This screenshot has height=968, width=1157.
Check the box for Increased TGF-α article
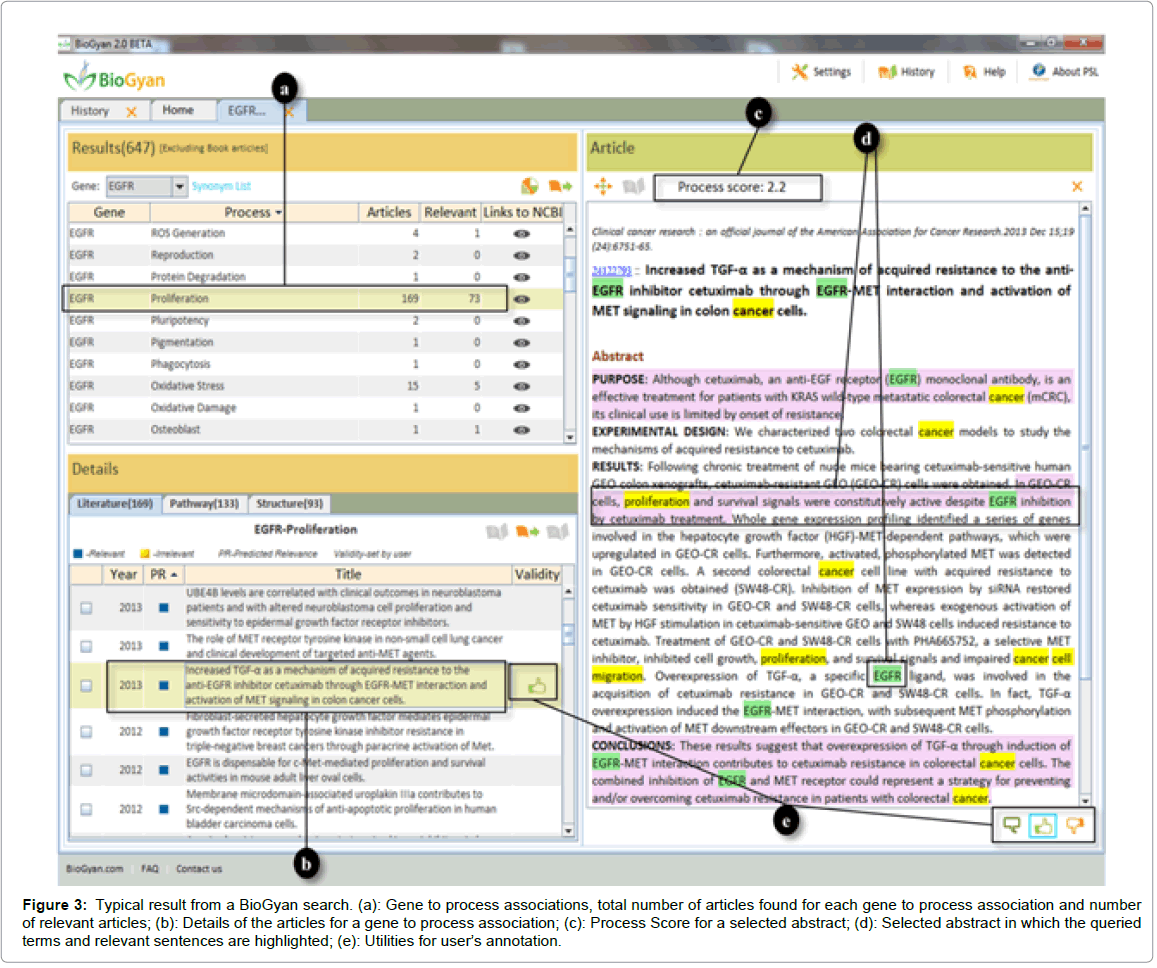pos(86,686)
